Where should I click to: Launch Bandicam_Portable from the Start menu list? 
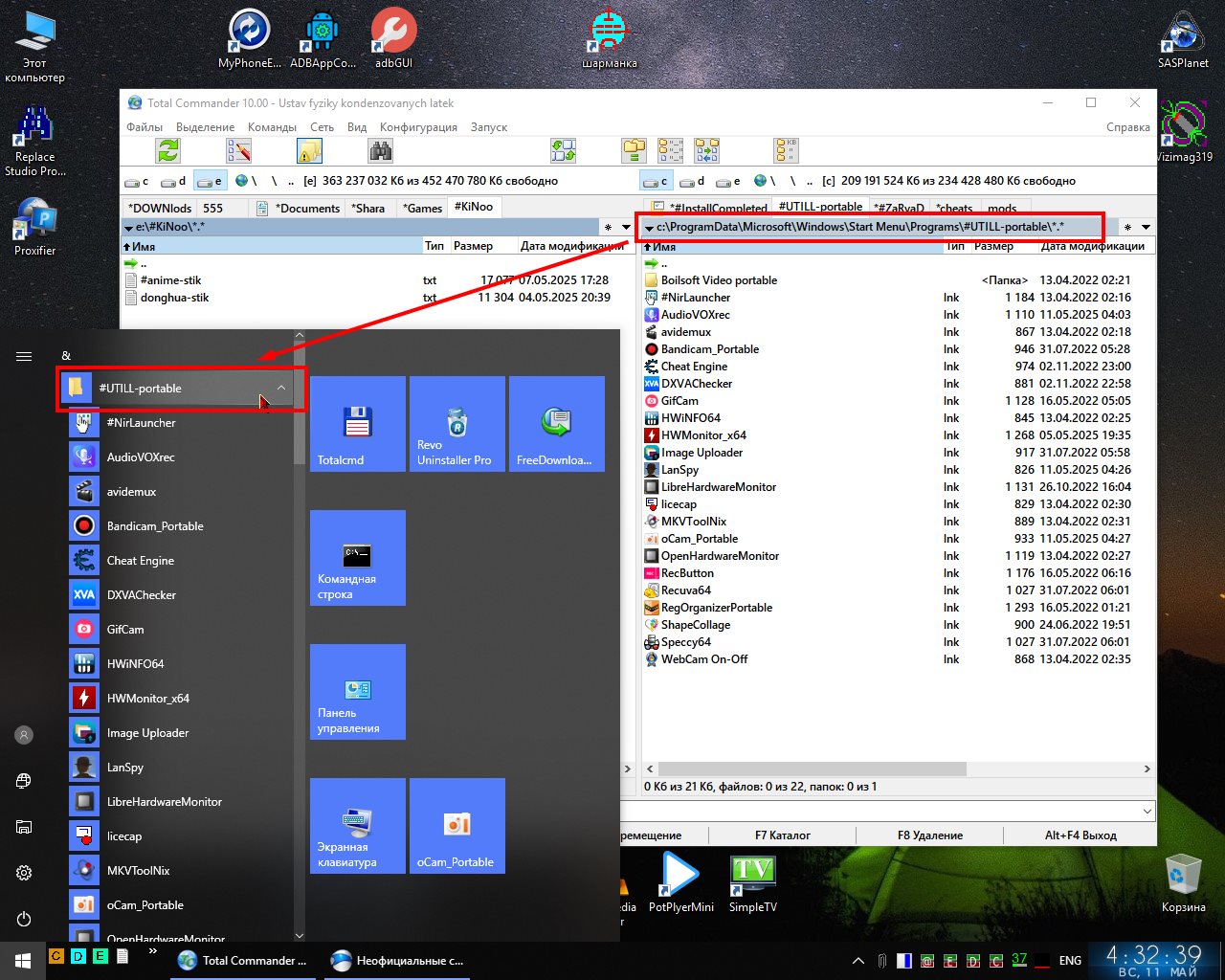click(180, 526)
